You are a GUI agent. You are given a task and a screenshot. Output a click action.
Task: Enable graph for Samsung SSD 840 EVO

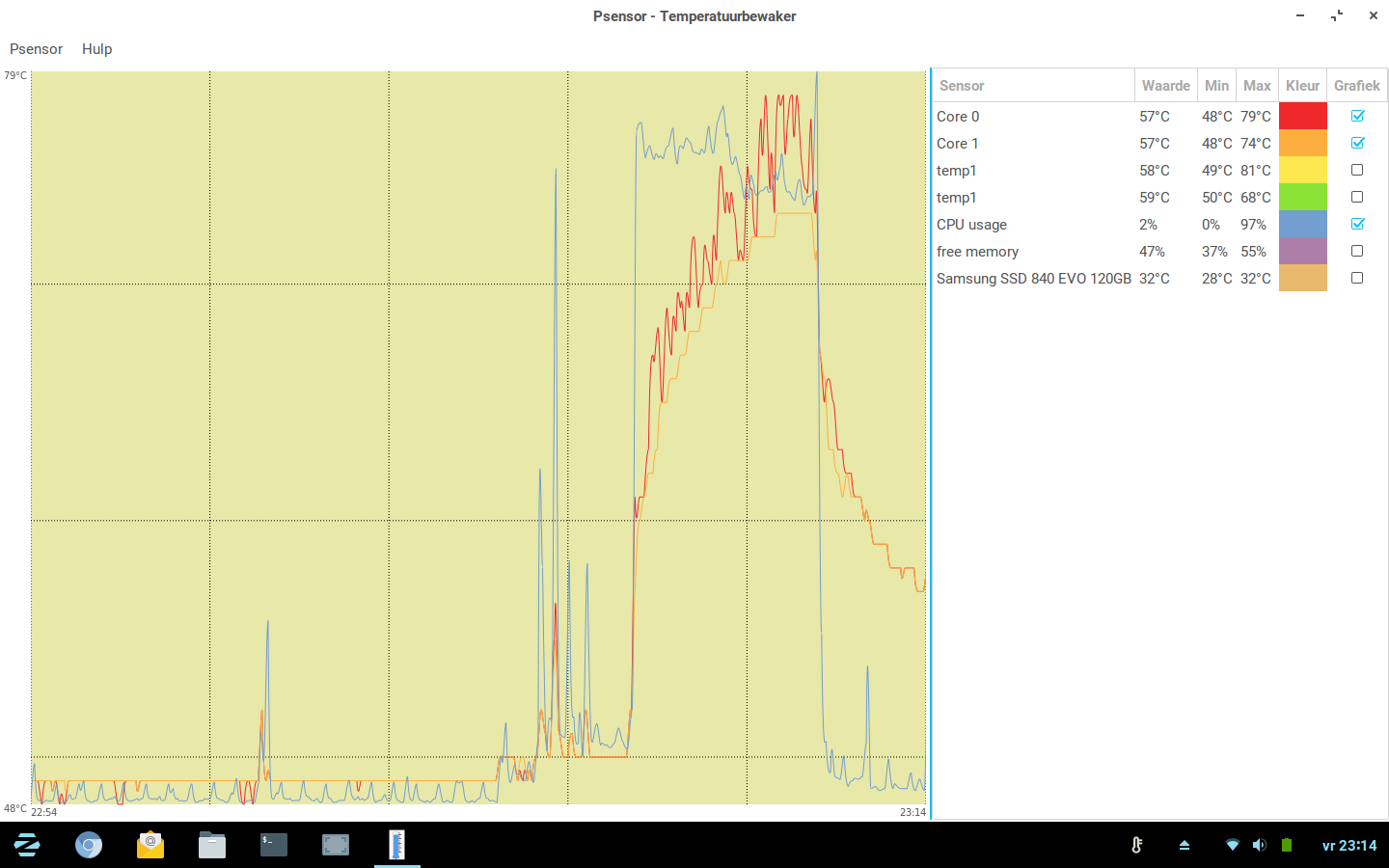pyautogui.click(x=1357, y=278)
